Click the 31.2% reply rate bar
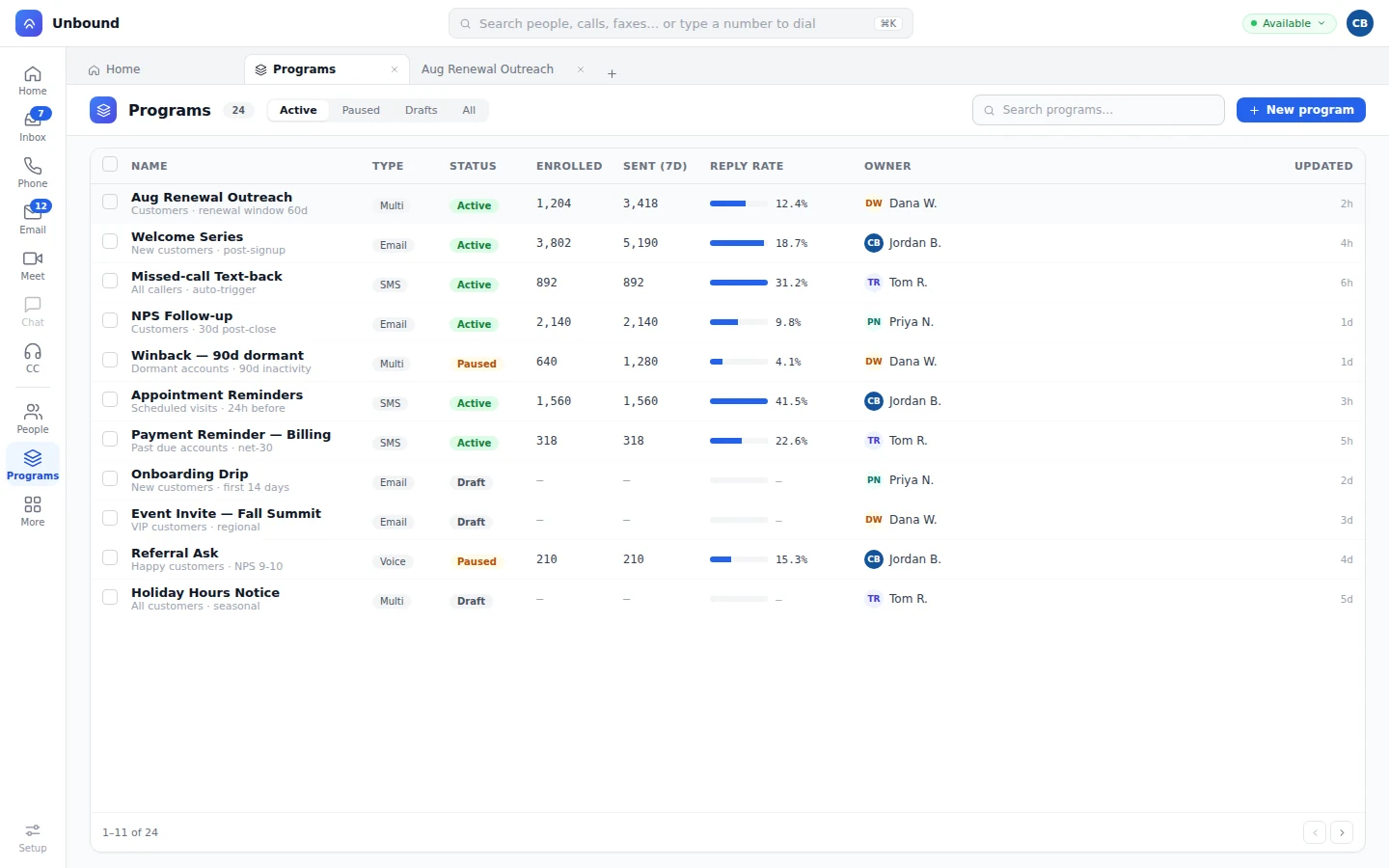Viewport: 1389px width, 868px height. (x=739, y=283)
